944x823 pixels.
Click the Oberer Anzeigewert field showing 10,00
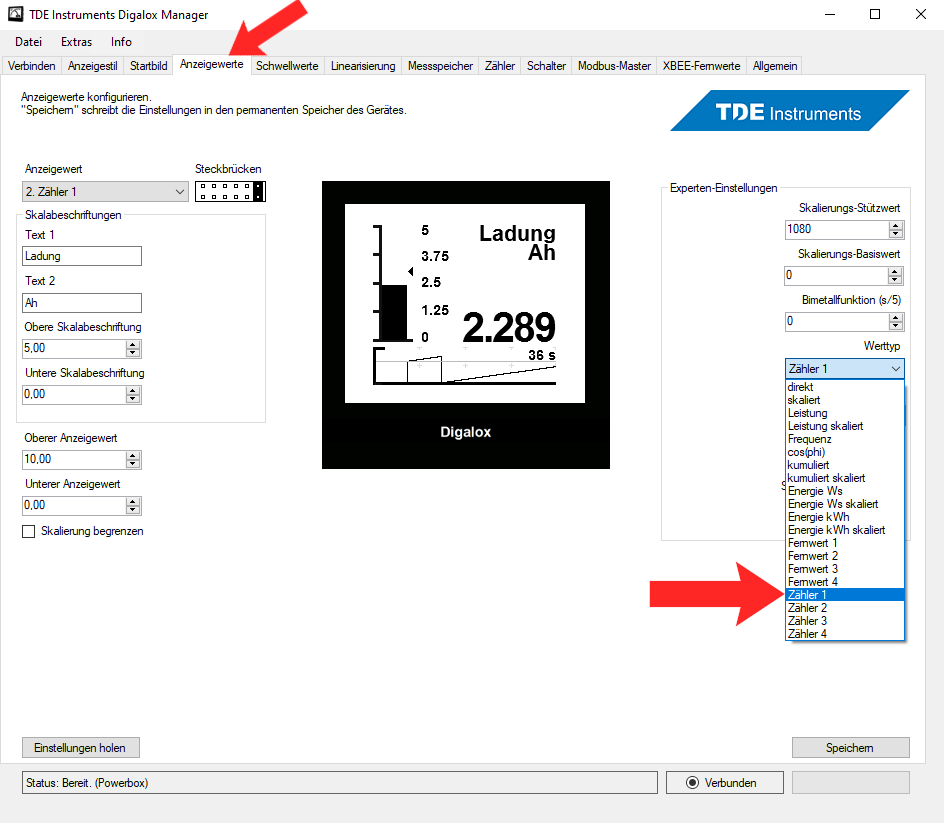(x=74, y=459)
